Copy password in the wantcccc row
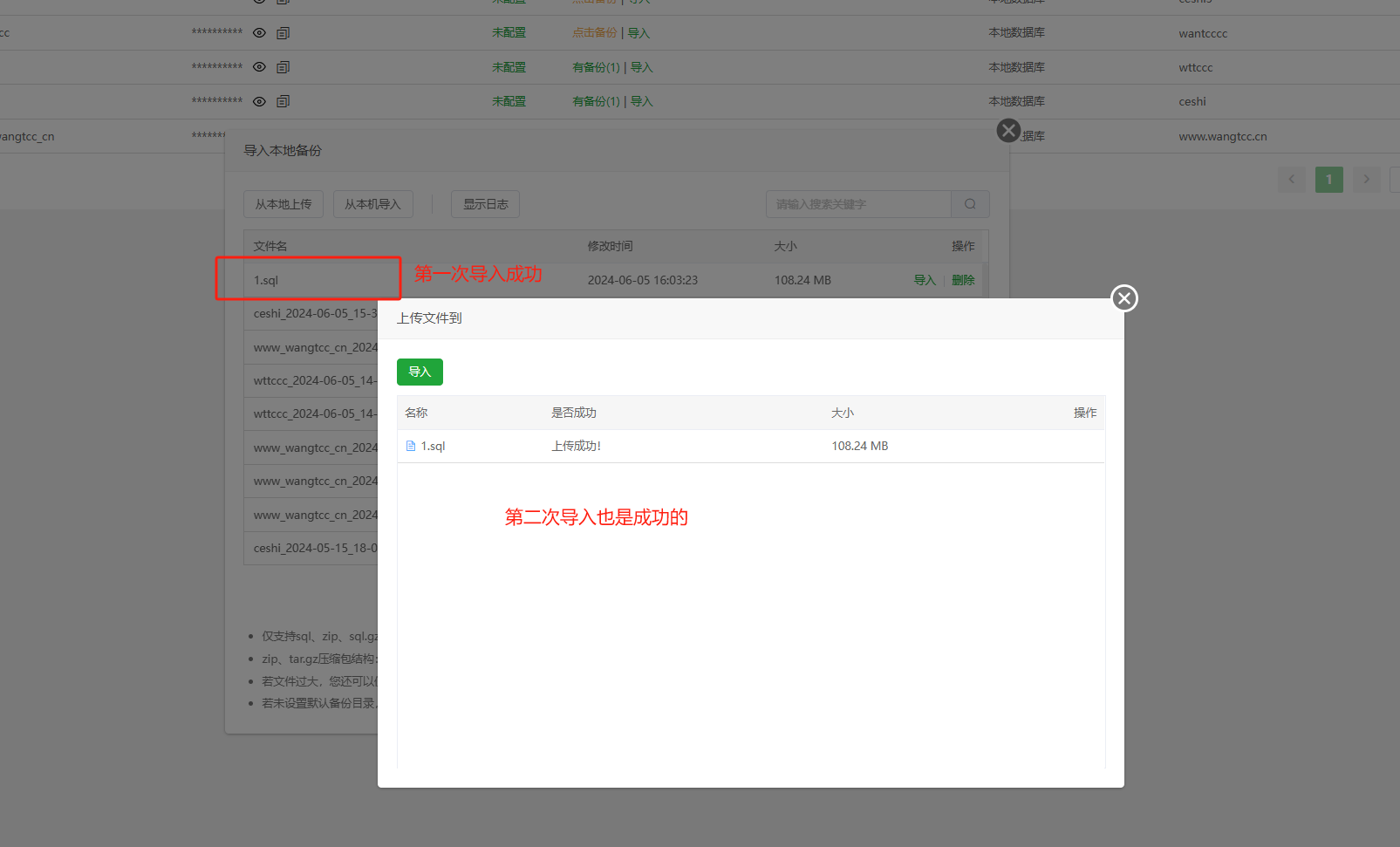The image size is (1400, 847). tap(283, 33)
